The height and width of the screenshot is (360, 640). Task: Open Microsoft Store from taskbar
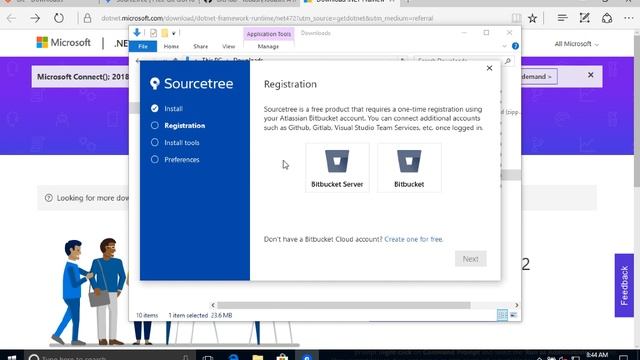tap(282, 358)
